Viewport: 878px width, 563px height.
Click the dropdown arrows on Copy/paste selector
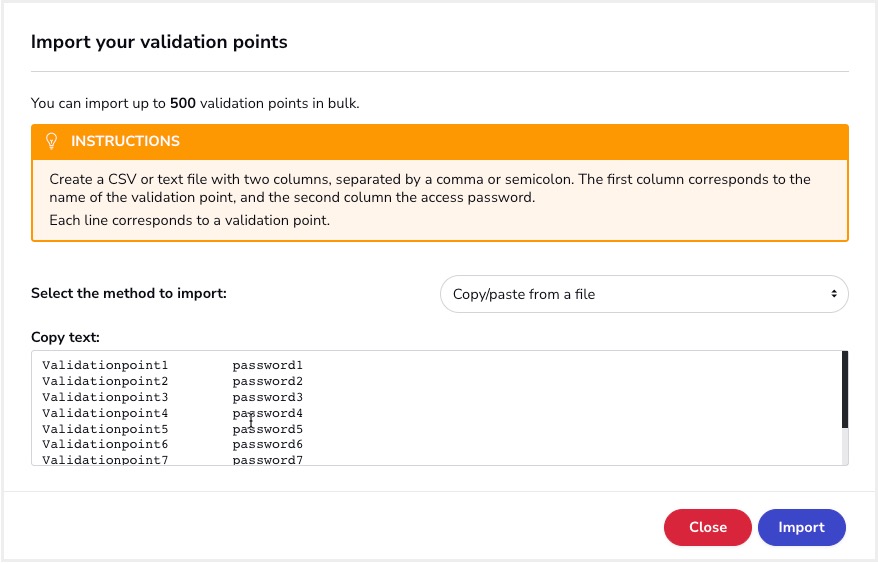click(x=834, y=294)
